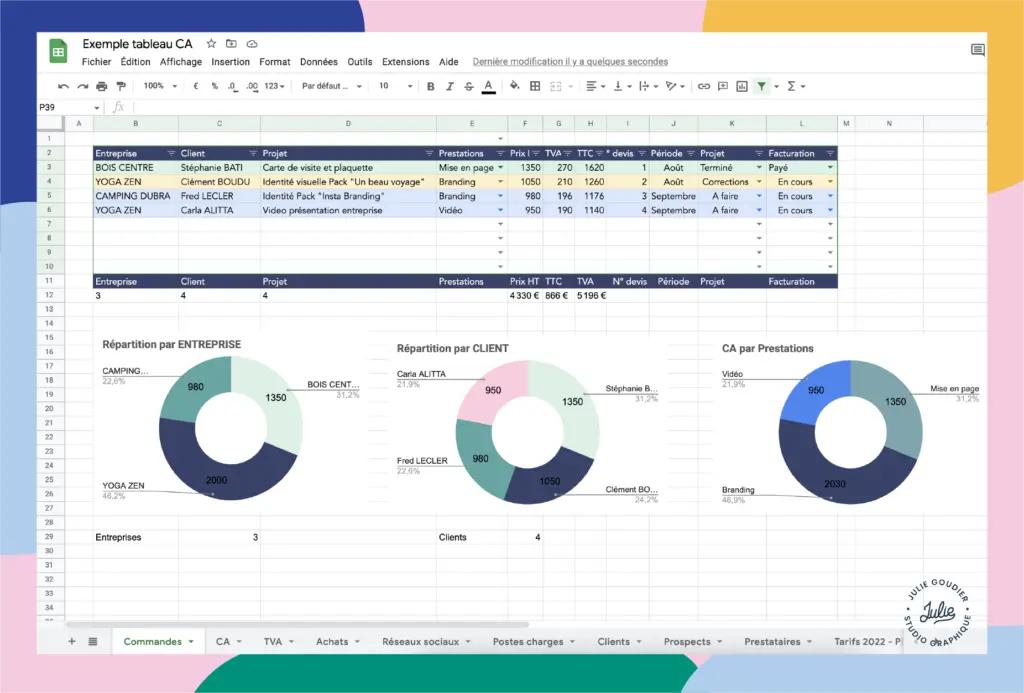Viewport: 1024px width, 693px height.
Task: Toggle strikethrough formatting
Action: tap(469, 86)
